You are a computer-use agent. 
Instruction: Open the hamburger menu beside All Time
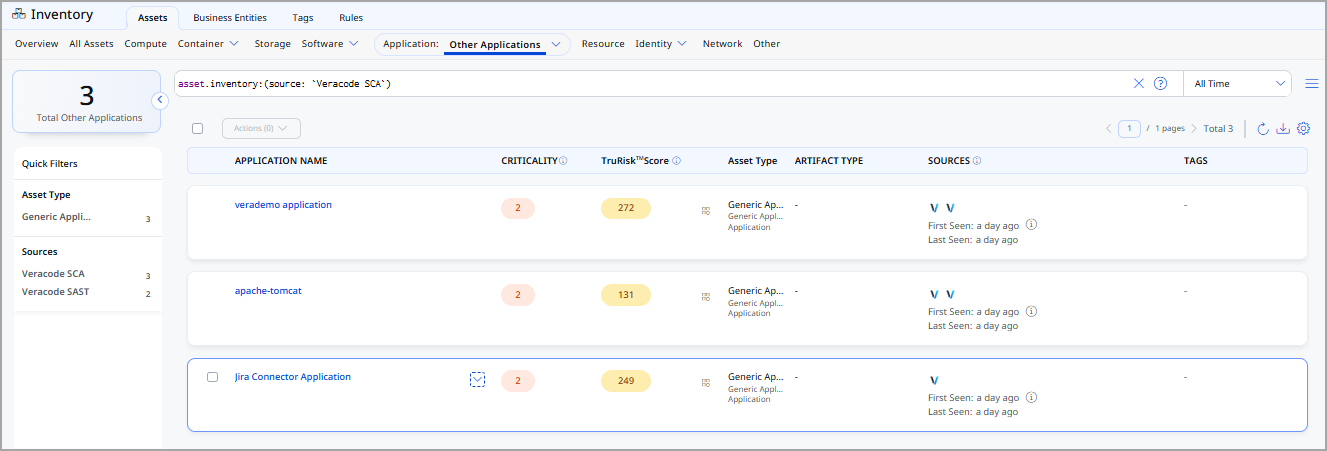[1311, 84]
